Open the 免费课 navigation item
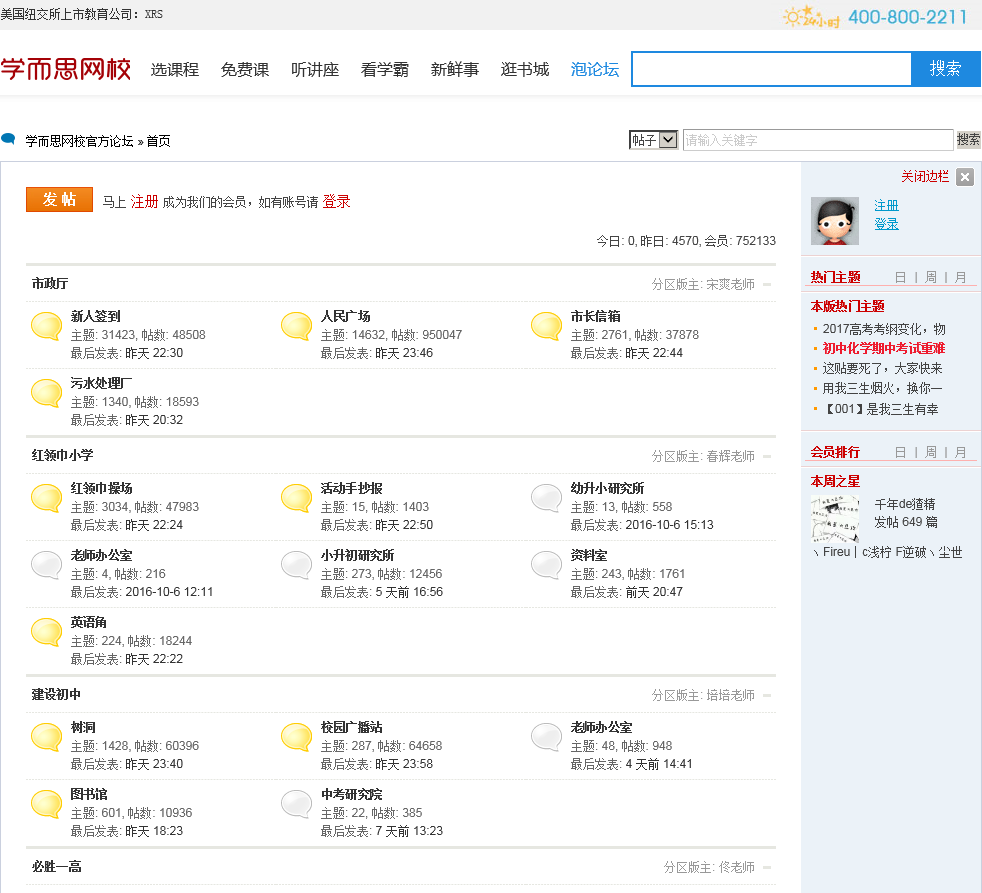The image size is (982, 893). (245, 70)
